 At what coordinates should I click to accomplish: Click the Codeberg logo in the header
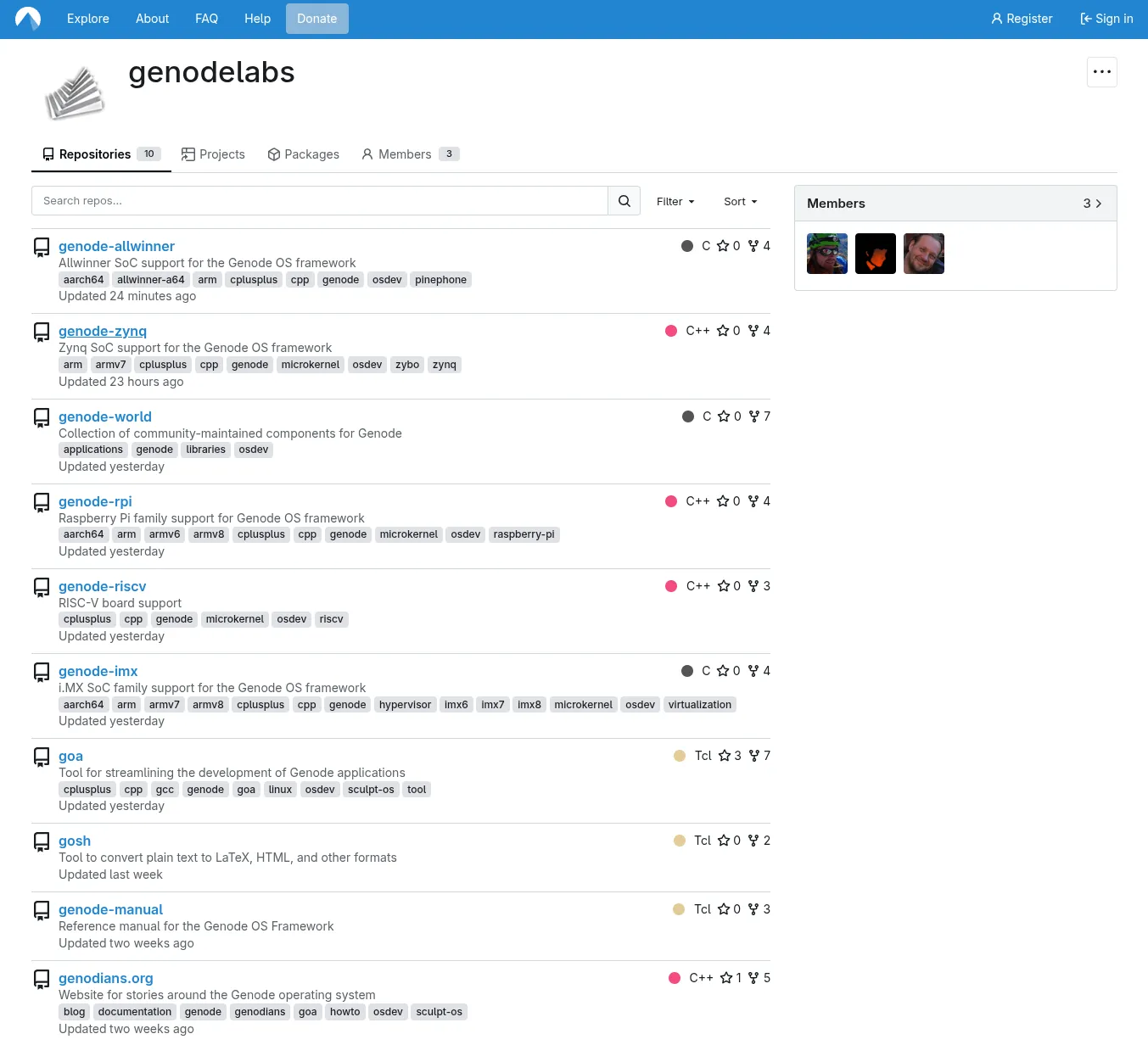point(28,19)
